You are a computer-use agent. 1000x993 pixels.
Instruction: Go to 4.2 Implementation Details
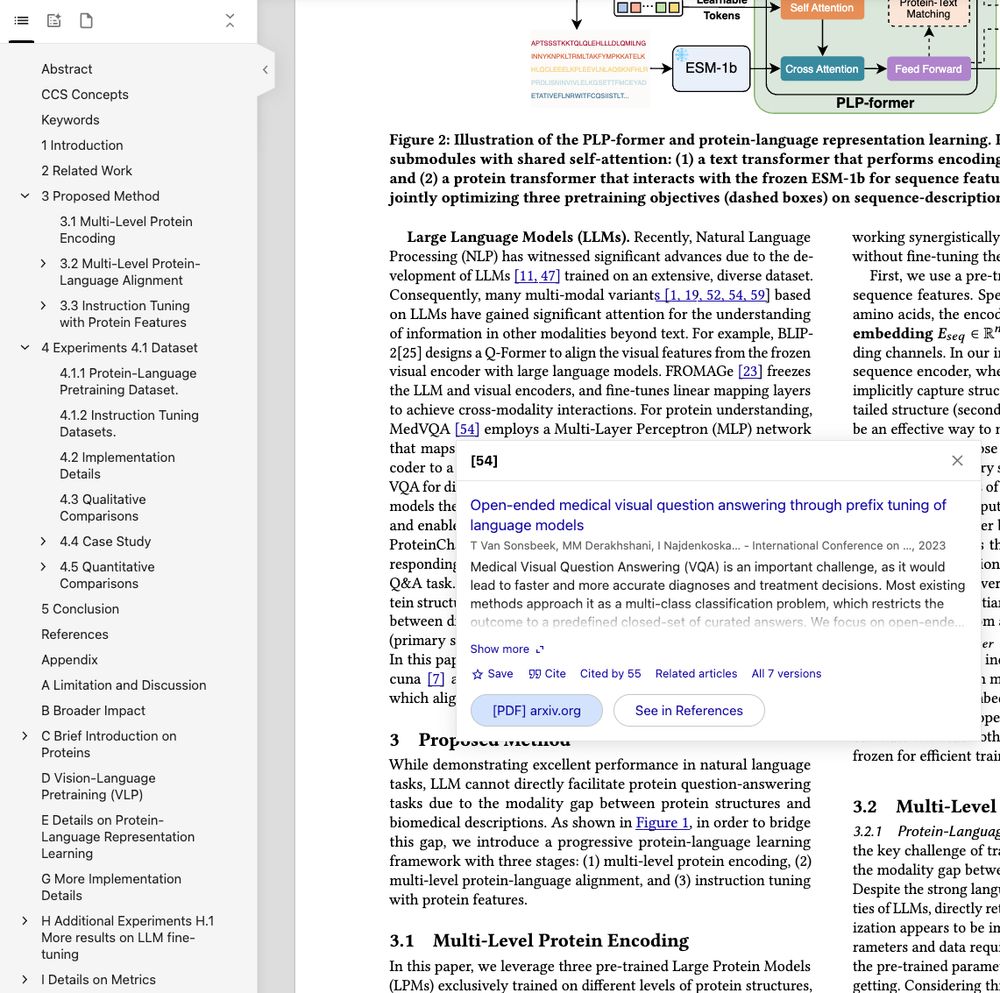tap(117, 466)
